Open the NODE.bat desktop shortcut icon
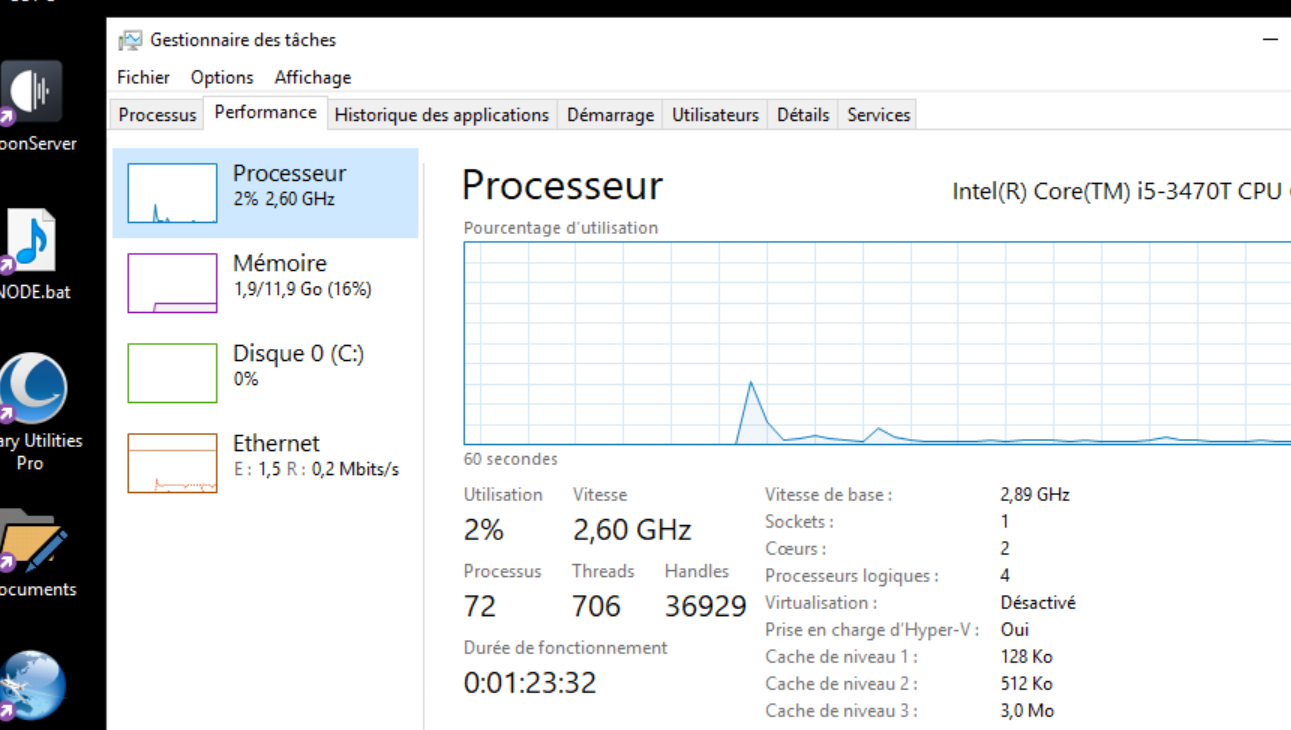This screenshot has width=1291, height=730. (x=32, y=241)
